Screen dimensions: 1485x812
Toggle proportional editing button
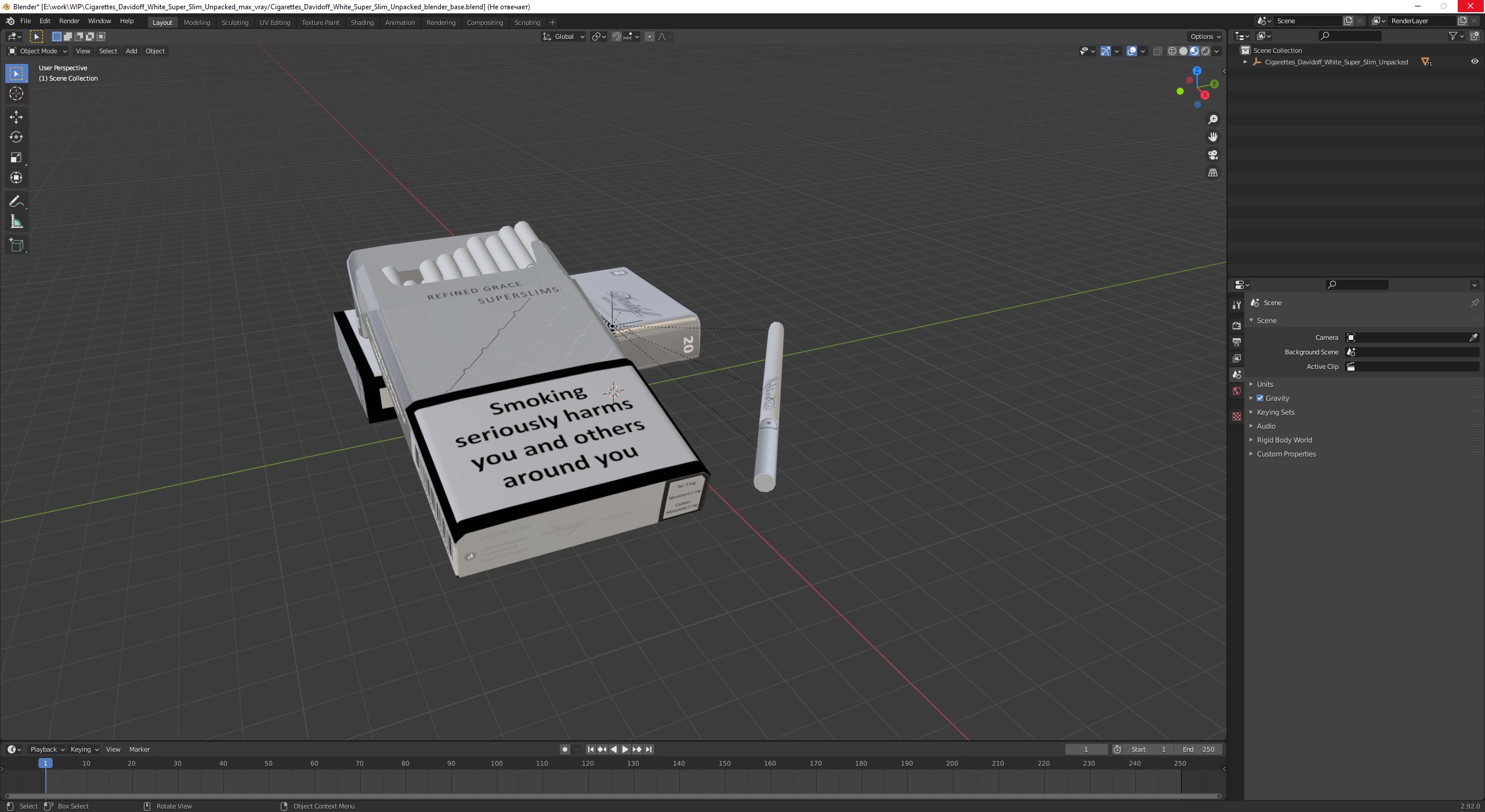point(649,37)
